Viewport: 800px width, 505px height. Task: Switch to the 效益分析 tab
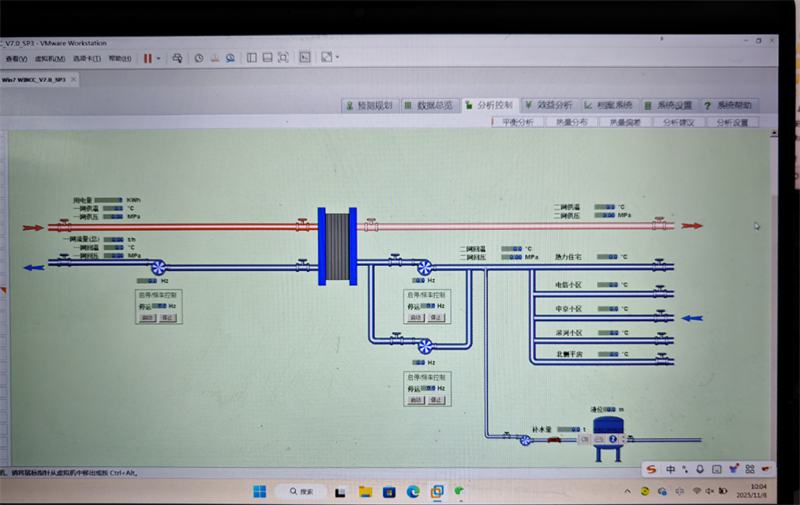pyautogui.click(x=549, y=105)
